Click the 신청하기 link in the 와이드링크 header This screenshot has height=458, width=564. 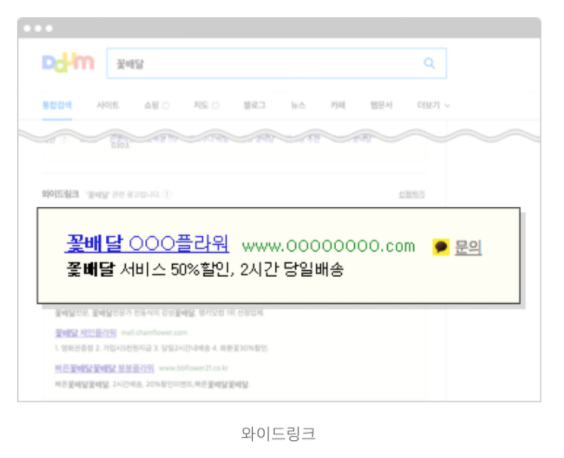tap(411, 195)
